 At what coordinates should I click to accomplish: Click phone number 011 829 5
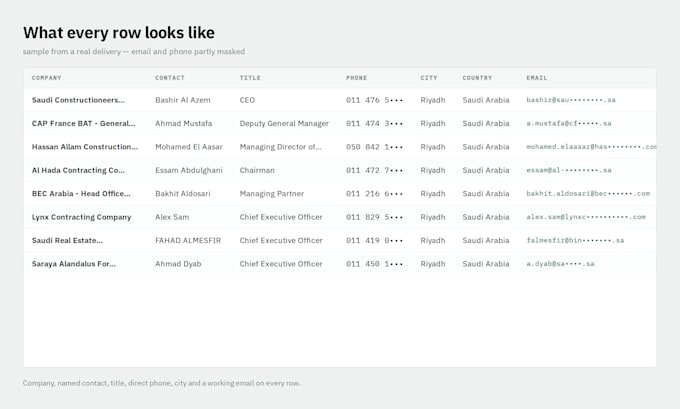[x=374, y=217]
